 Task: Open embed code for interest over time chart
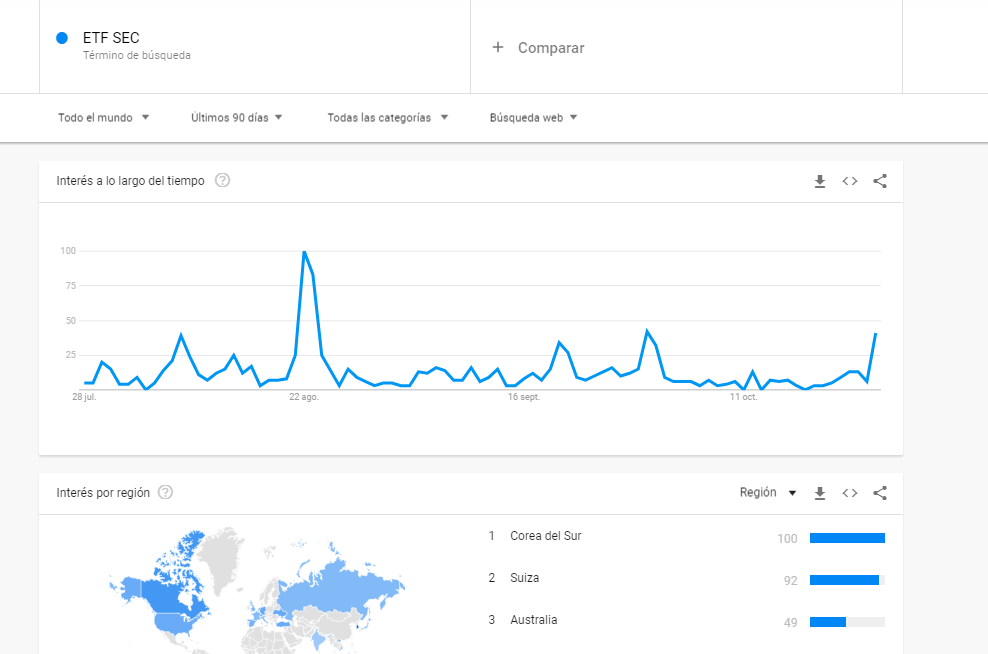pos(849,181)
